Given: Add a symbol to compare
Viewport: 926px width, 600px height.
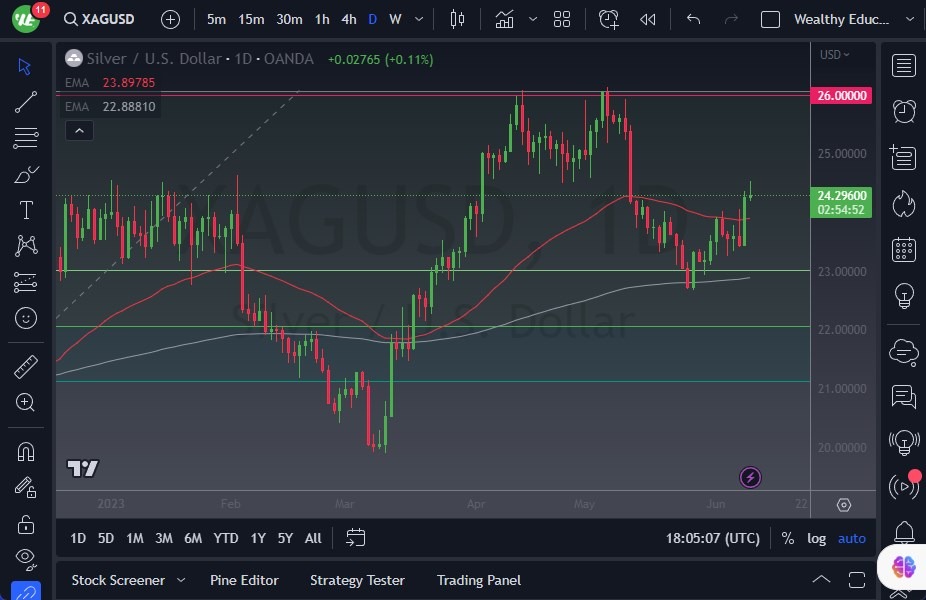Looking at the screenshot, I should 170,19.
